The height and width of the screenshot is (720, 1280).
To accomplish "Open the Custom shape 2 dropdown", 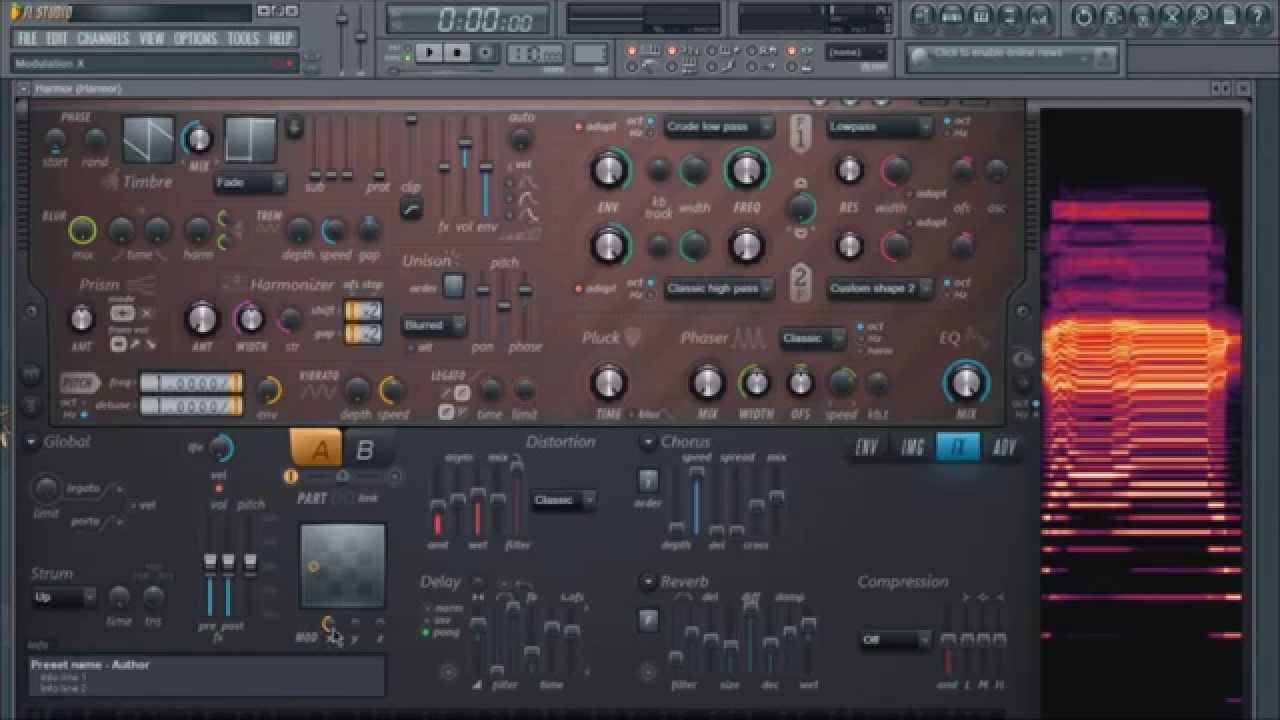I will pos(879,288).
